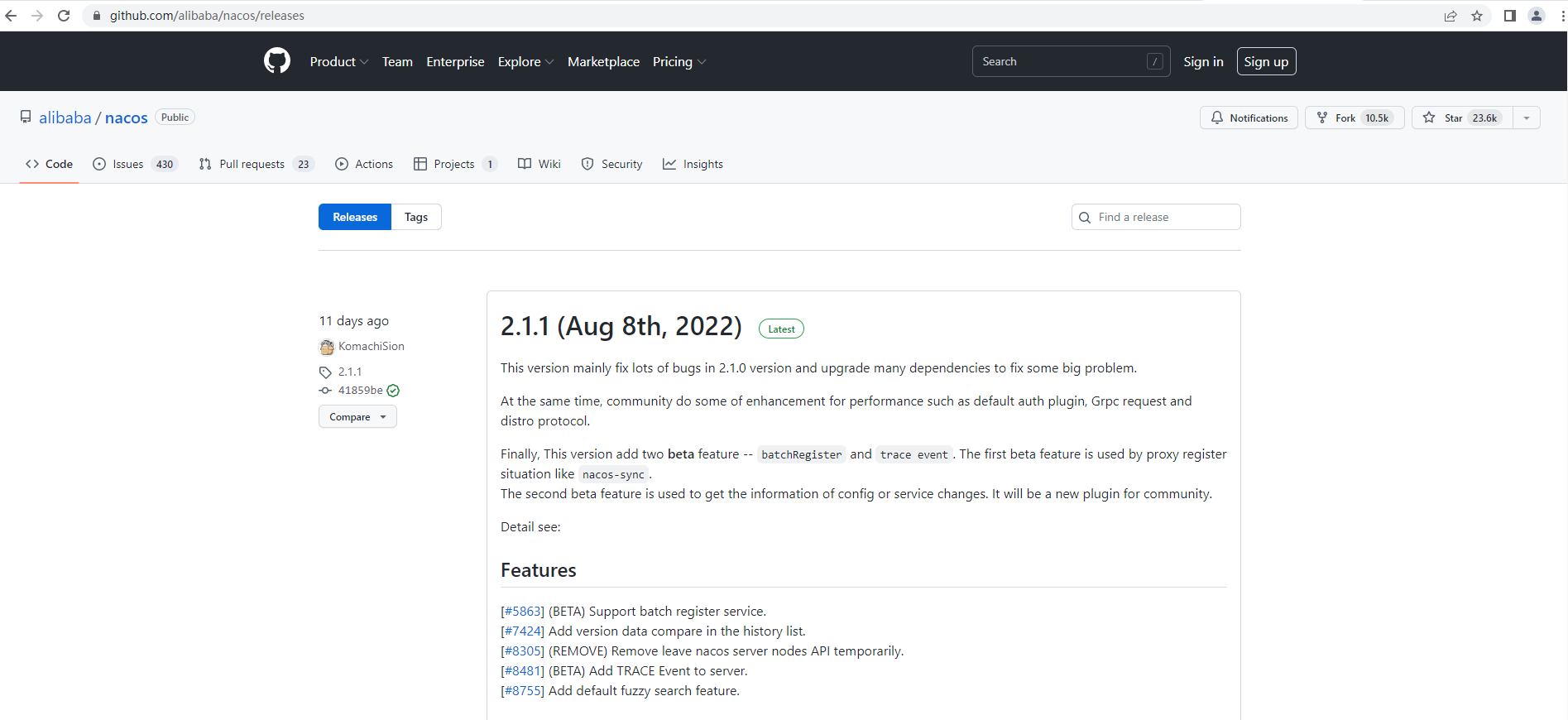Click the browser forward arrow

point(37,16)
